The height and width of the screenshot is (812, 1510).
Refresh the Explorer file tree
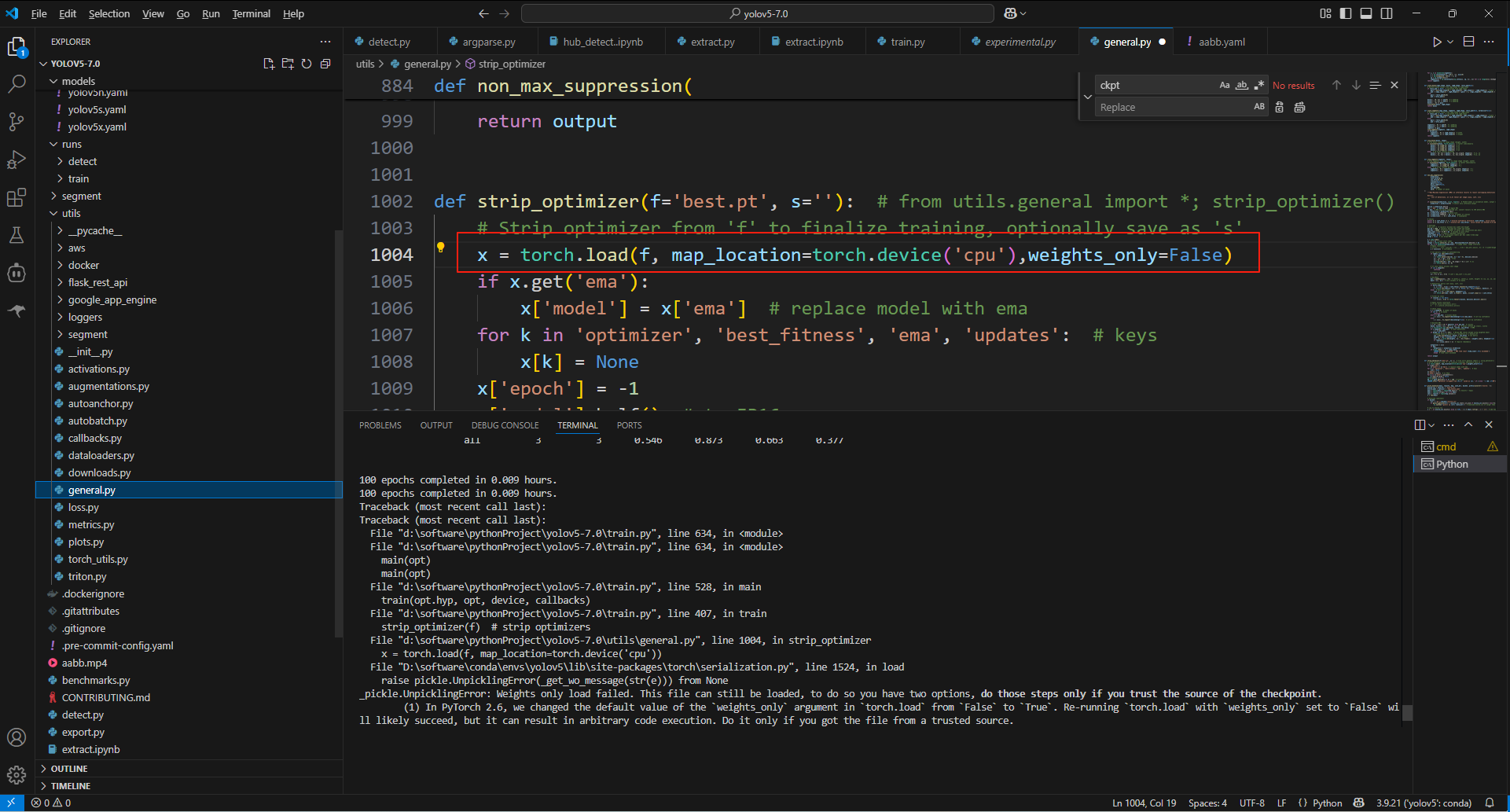(x=307, y=64)
